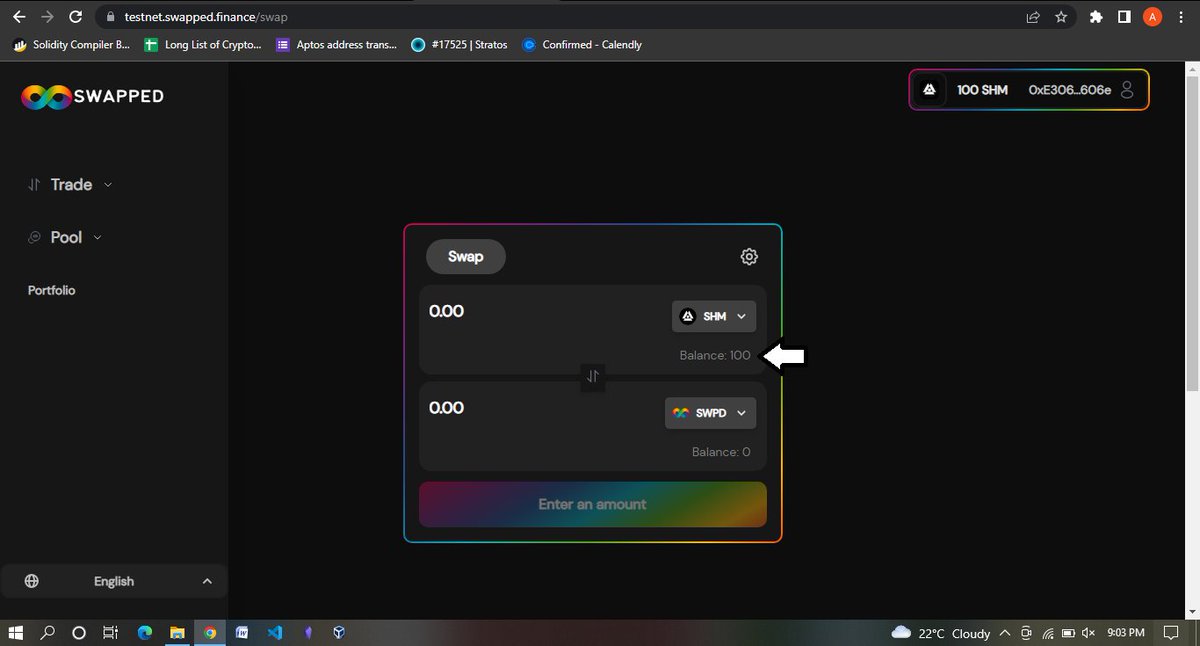1200x646 pixels.
Task: Switch to Chrome in the taskbar
Action: click(x=210, y=633)
